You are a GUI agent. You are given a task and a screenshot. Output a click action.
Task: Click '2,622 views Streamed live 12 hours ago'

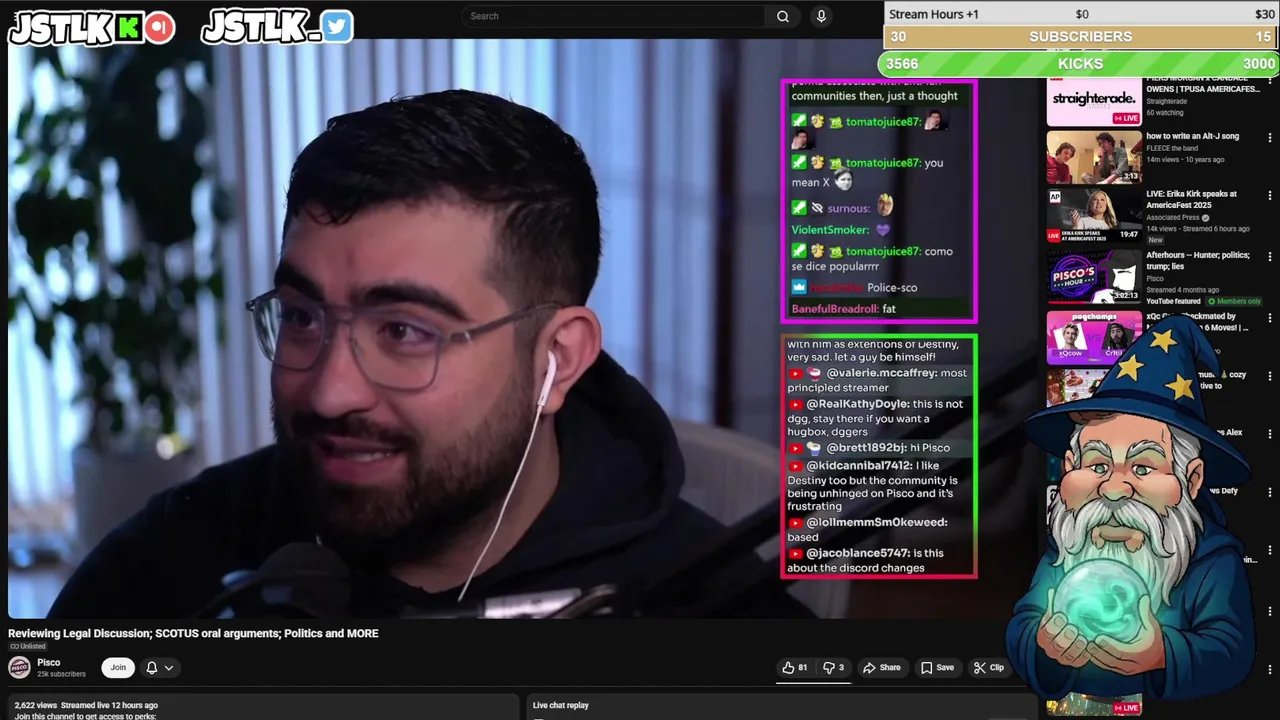[86, 705]
